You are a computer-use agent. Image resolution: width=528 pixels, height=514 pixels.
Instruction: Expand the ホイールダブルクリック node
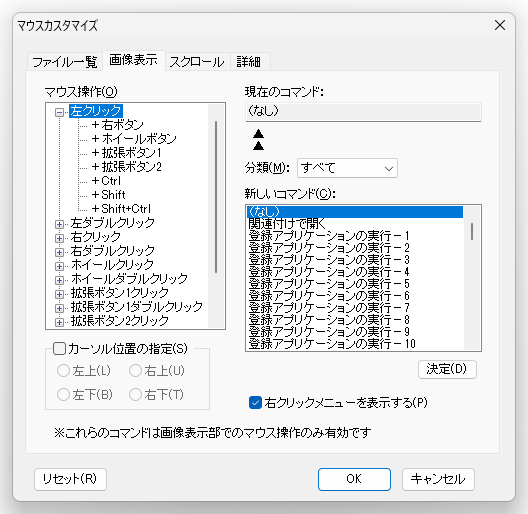59,280
